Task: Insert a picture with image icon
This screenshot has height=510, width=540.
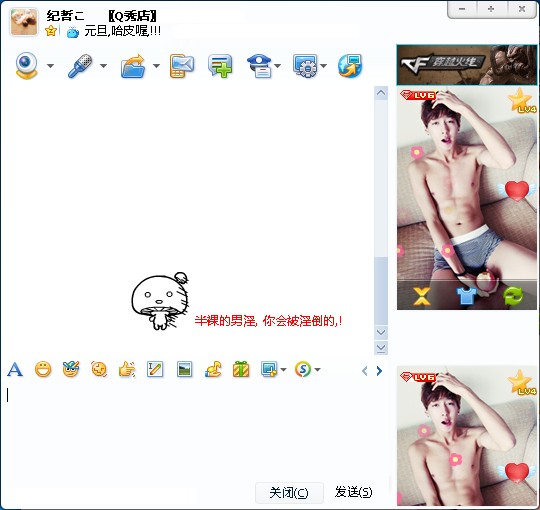Action: [x=184, y=370]
